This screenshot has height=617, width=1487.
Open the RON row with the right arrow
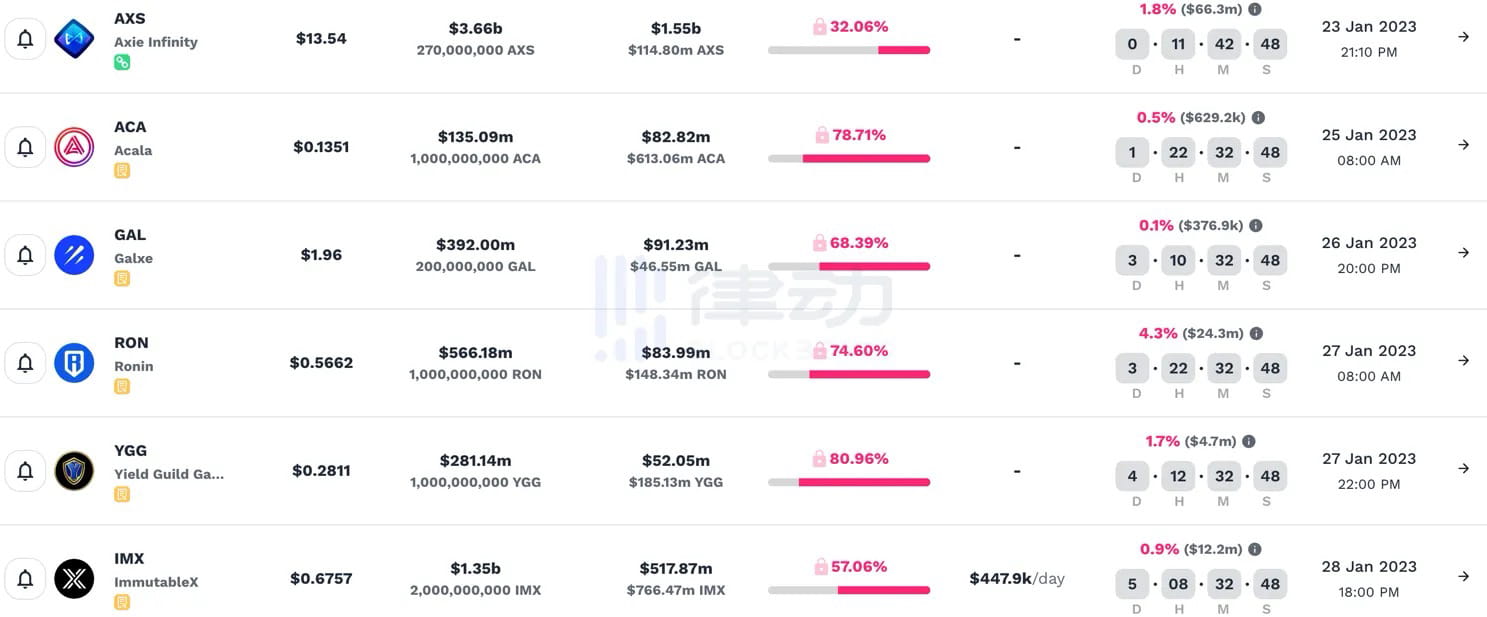1462,363
